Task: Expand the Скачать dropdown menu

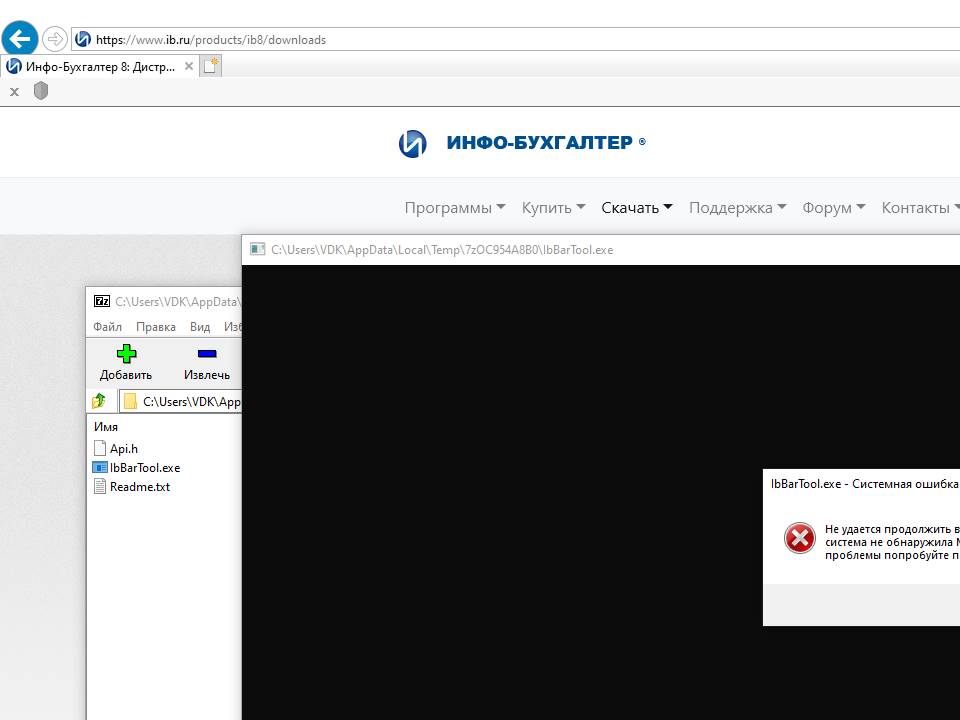Action: [637, 208]
